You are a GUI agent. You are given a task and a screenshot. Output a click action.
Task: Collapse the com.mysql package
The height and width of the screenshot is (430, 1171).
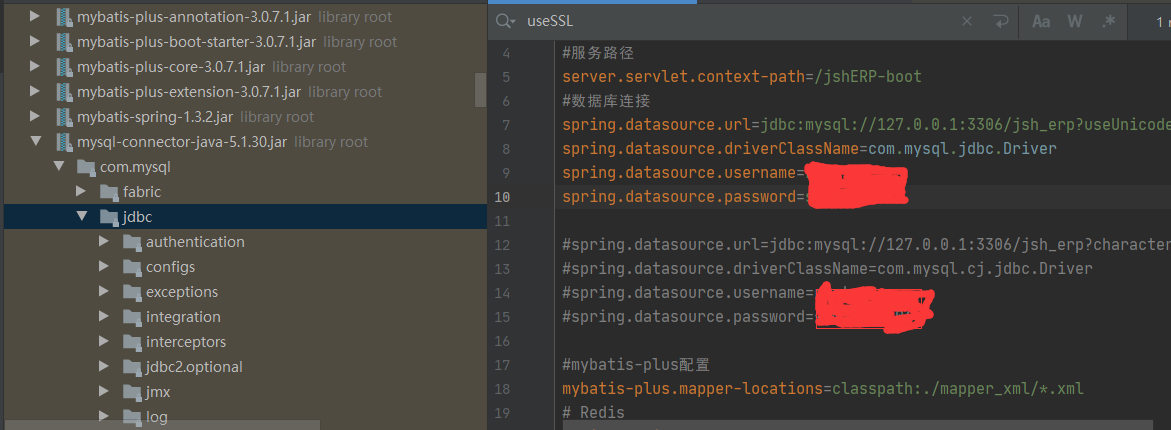(58, 167)
